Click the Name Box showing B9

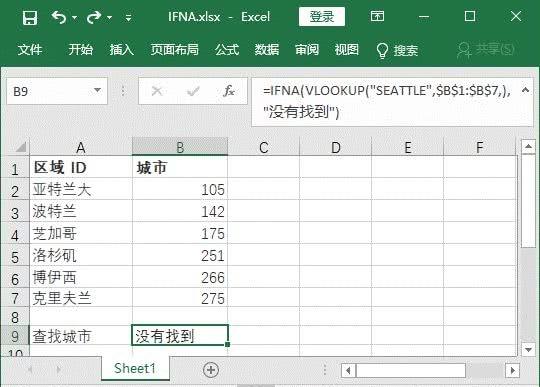tap(49, 91)
